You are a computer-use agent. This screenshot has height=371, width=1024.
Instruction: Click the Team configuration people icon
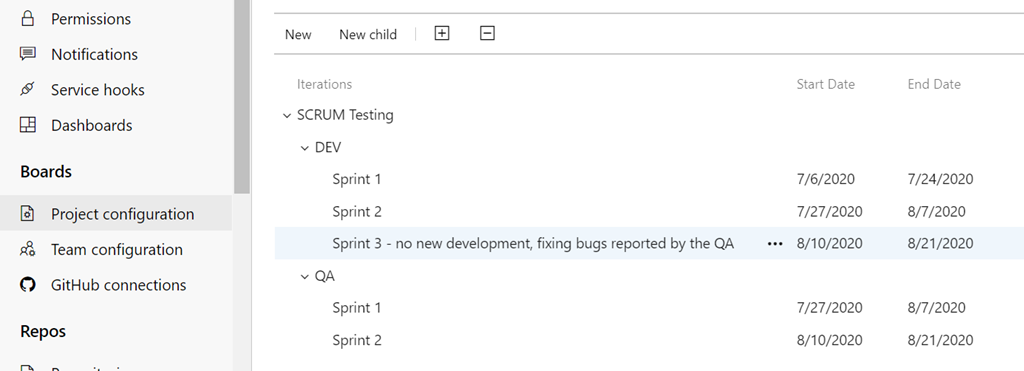click(x=27, y=249)
